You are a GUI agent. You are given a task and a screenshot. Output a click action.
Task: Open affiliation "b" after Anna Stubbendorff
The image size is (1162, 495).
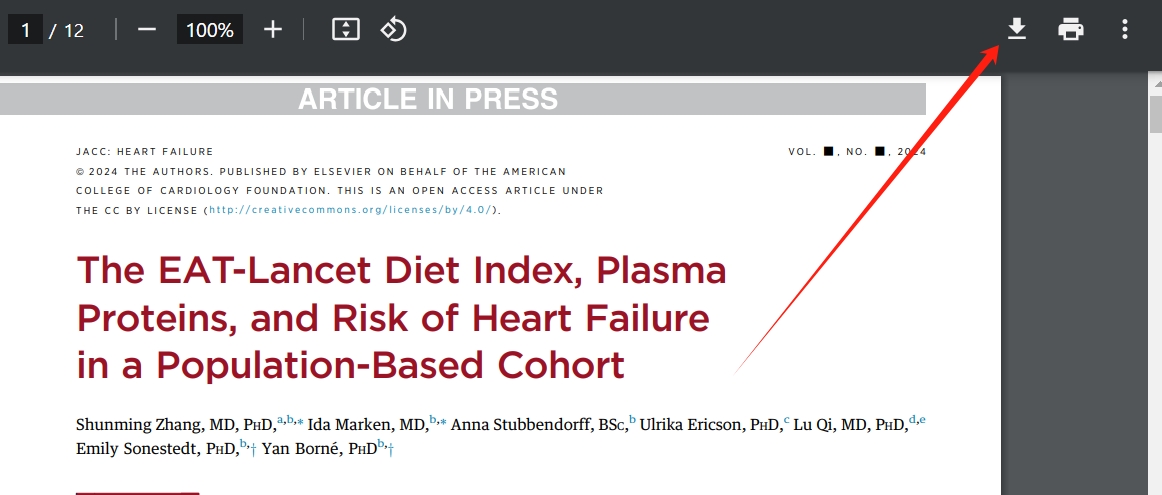coord(633,420)
